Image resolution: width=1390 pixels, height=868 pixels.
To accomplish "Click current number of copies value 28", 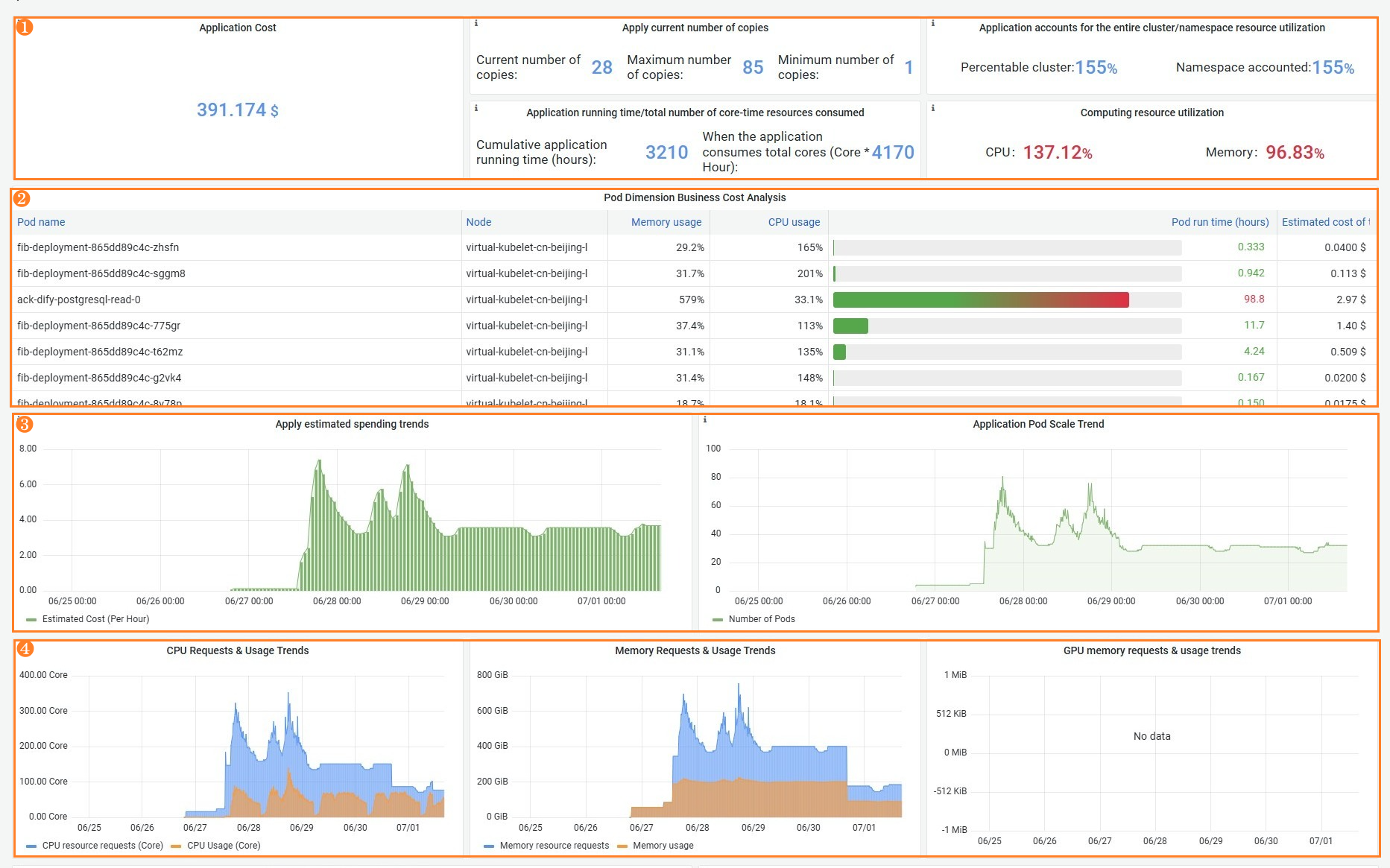I will tap(601, 68).
